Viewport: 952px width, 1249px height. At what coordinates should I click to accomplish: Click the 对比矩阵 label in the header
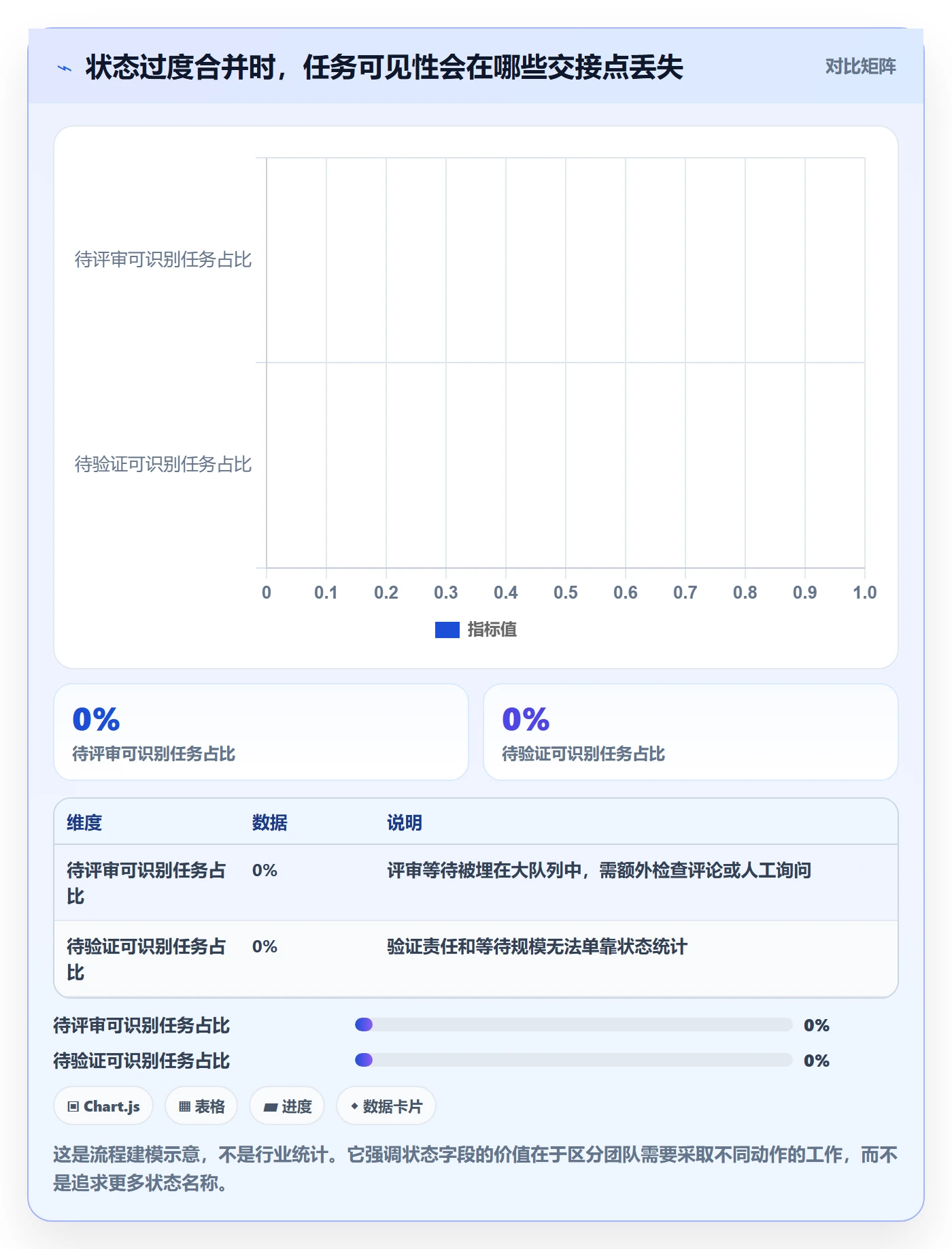[x=861, y=67]
